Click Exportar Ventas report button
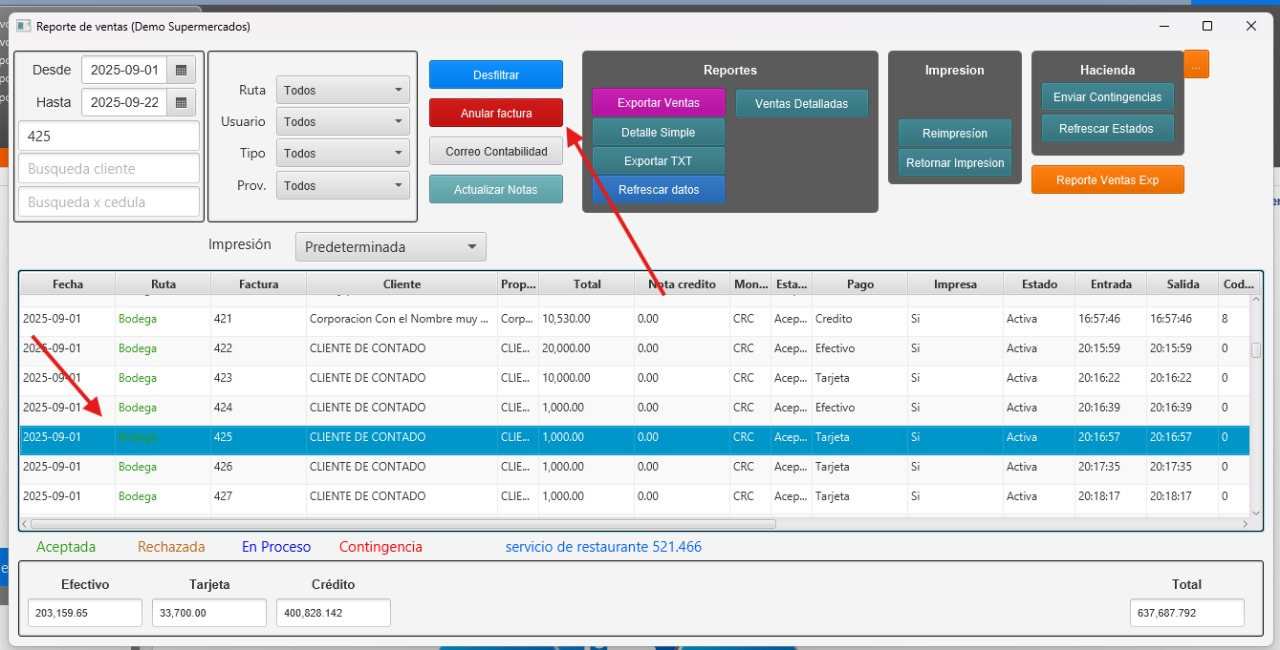This screenshot has height=650, width=1280. [658, 103]
